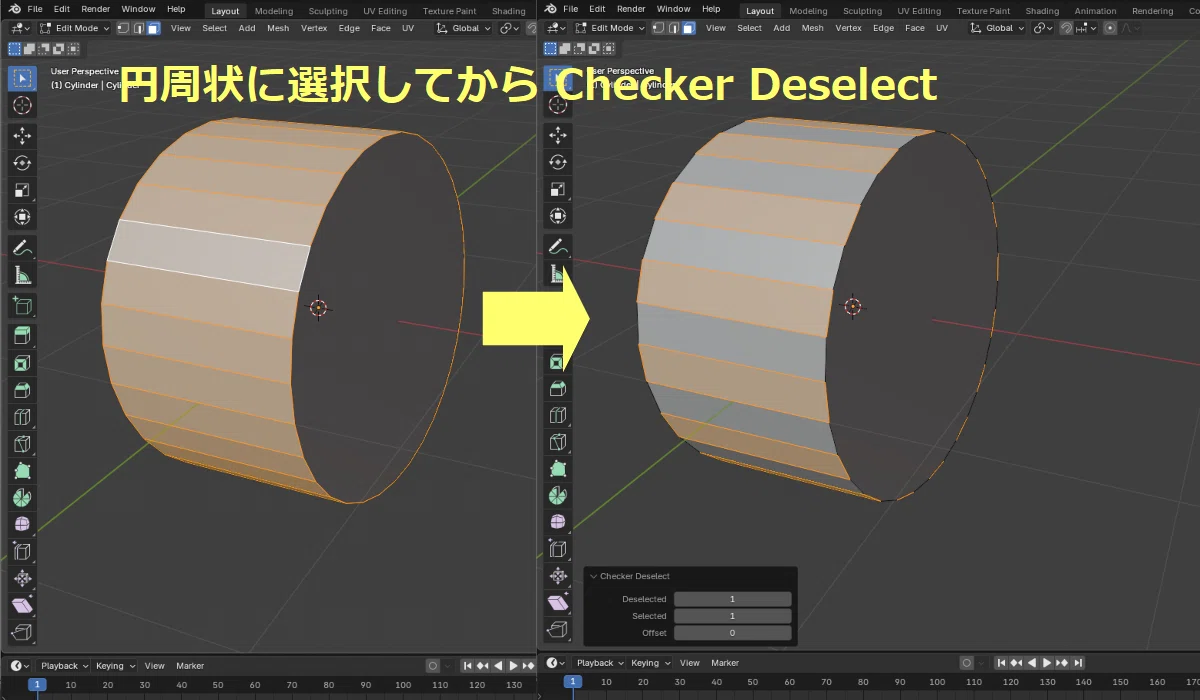
Task: Open Keying dropdown in right window timeline
Action: pos(650,663)
